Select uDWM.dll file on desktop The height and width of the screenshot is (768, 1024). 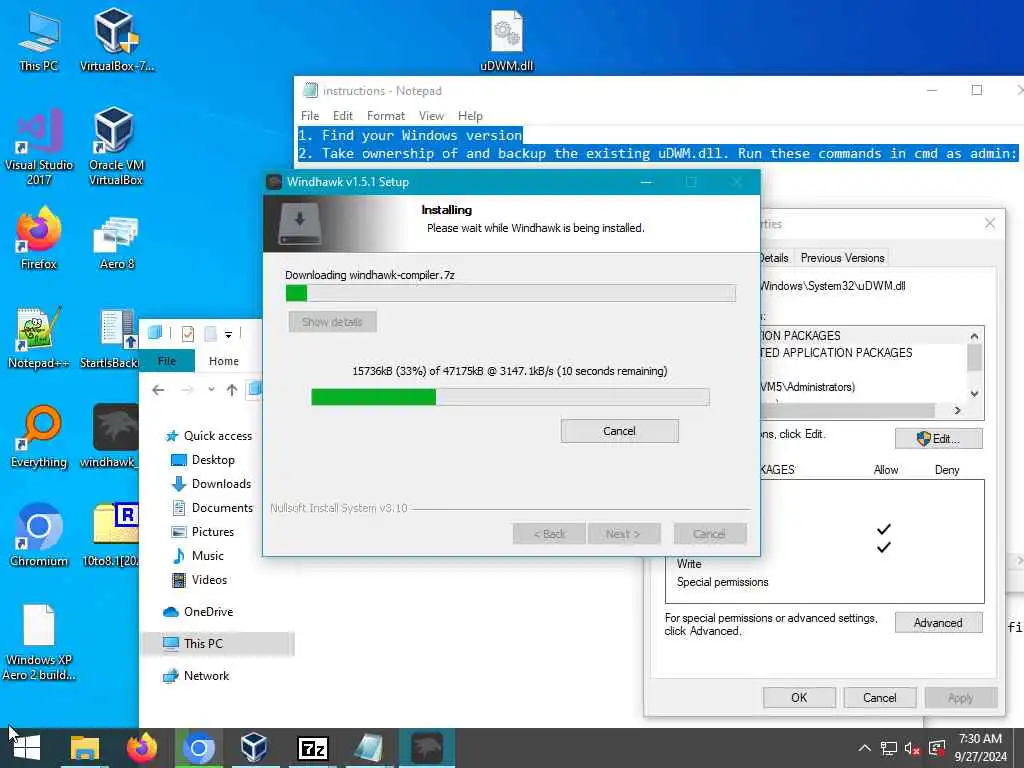pyautogui.click(x=507, y=40)
